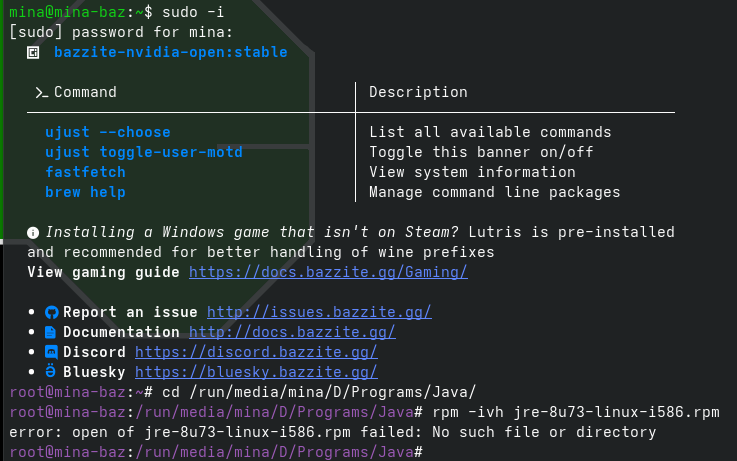Click the Bluesky icon beside Bluesky label

(x=50, y=371)
